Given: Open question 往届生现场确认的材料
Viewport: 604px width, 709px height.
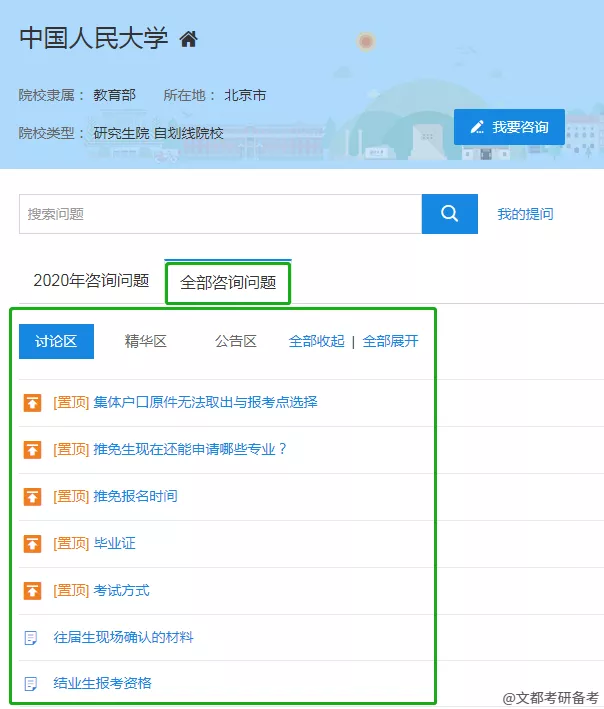Looking at the screenshot, I should click(x=123, y=637).
